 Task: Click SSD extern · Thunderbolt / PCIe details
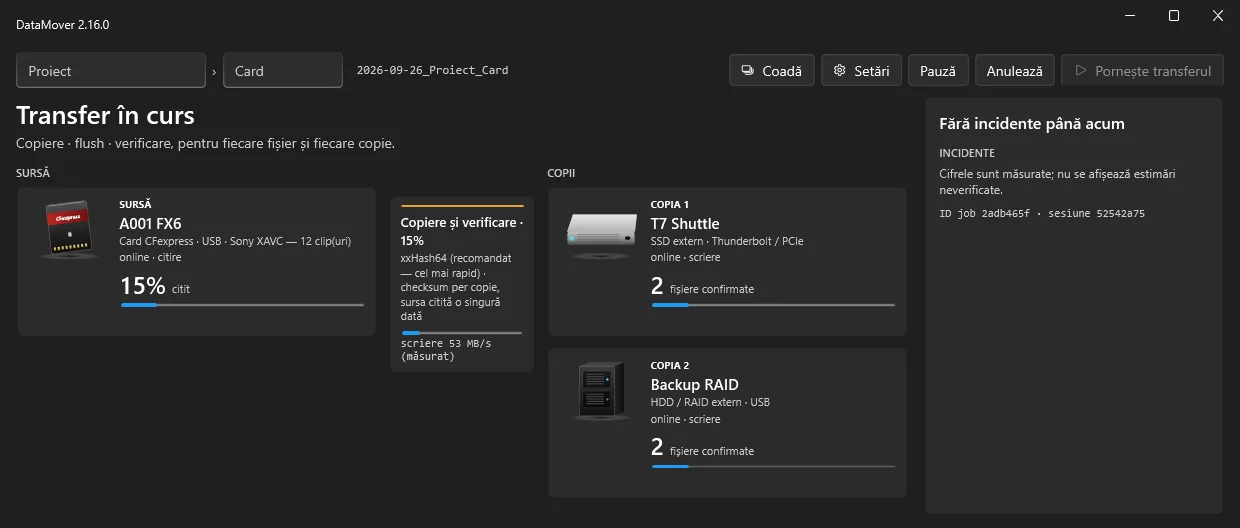click(x=727, y=241)
